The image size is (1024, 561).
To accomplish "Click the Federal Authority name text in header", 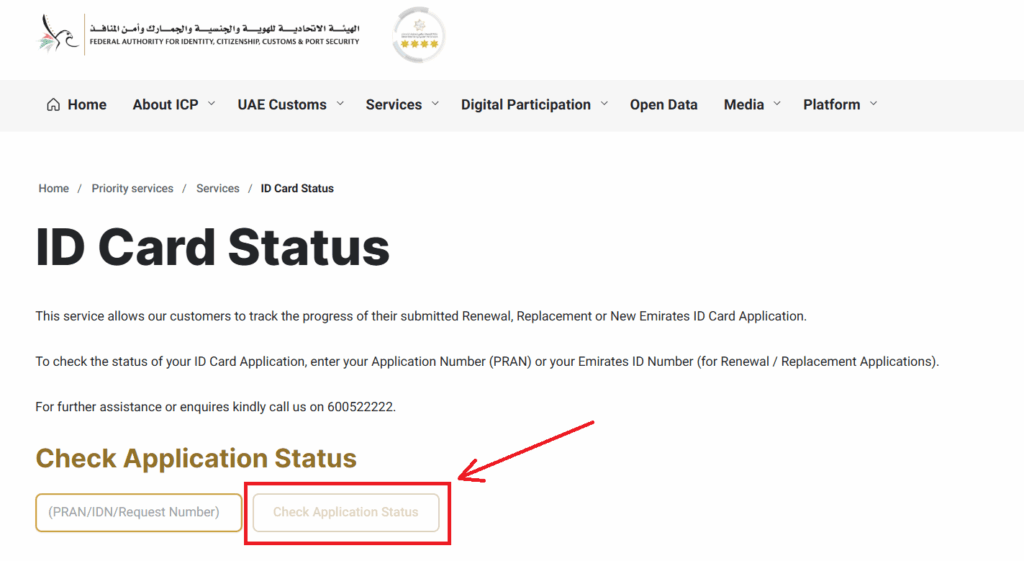I will pyautogui.click(x=225, y=42).
